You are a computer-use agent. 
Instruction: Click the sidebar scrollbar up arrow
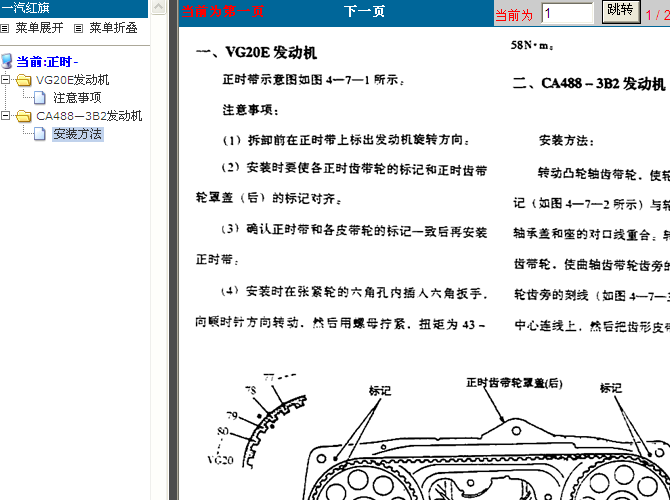click(x=159, y=7)
